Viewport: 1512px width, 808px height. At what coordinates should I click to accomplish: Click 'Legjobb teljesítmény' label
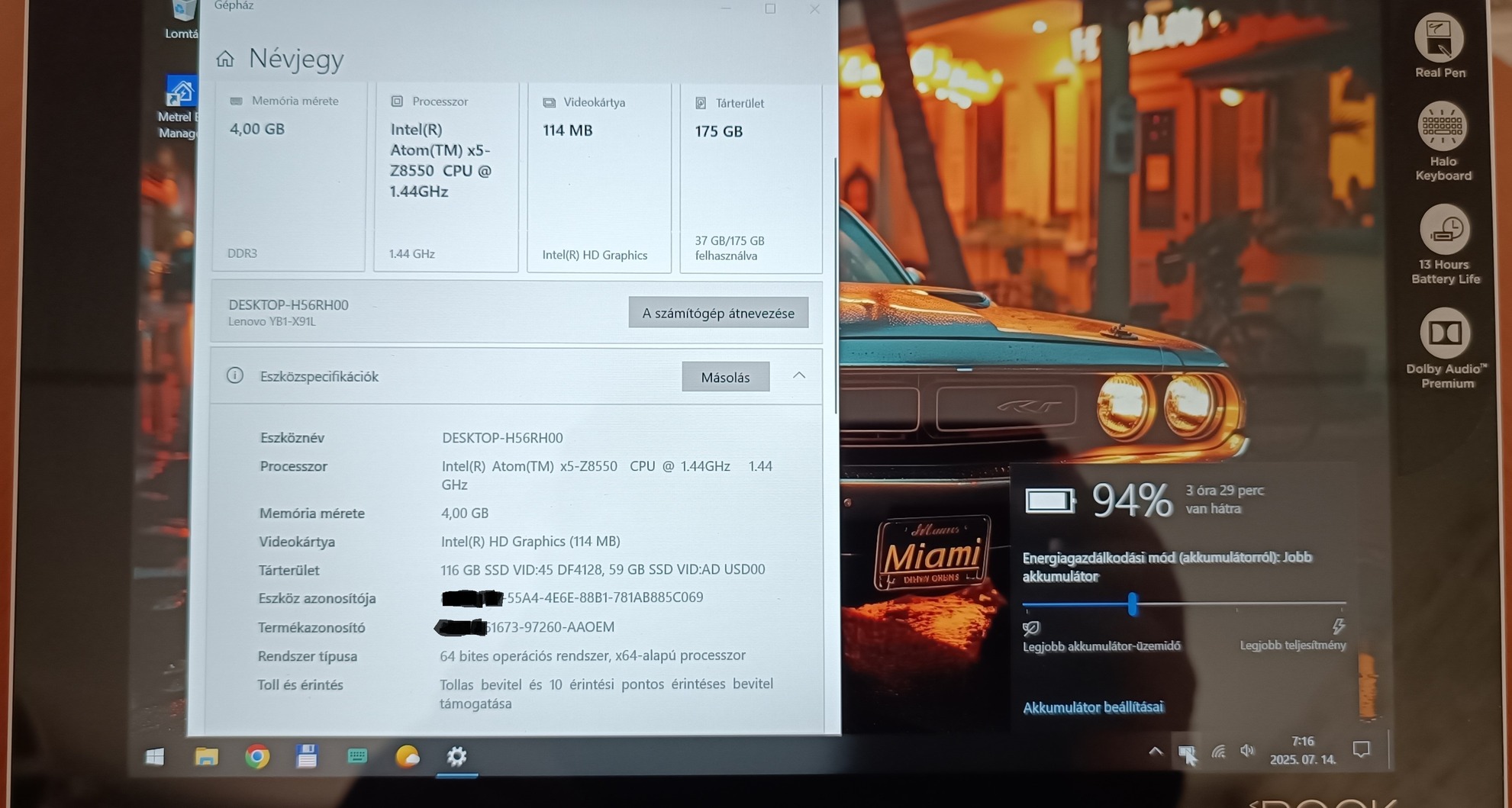click(x=1293, y=645)
